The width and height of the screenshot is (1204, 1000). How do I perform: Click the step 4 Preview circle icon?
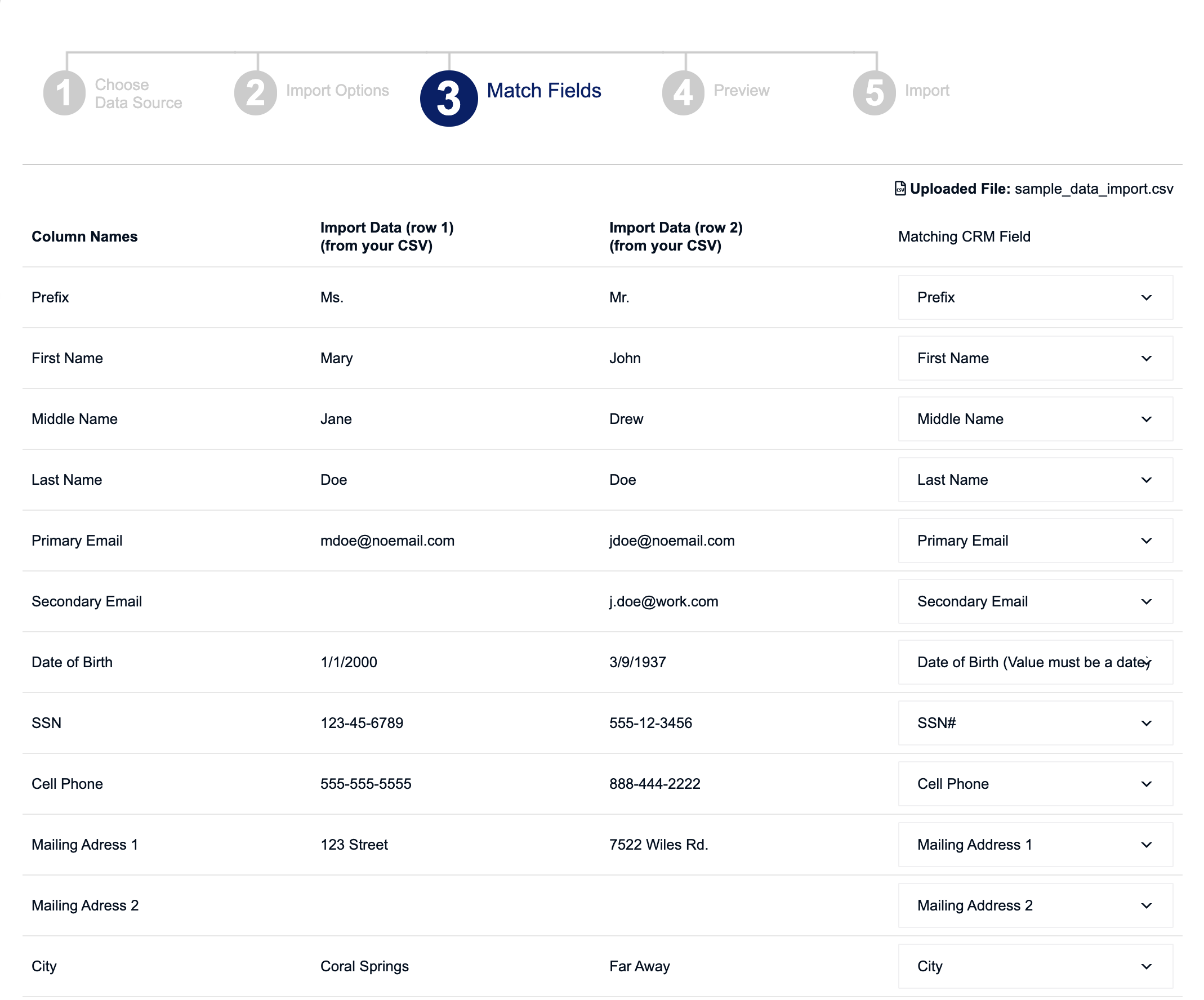684,93
